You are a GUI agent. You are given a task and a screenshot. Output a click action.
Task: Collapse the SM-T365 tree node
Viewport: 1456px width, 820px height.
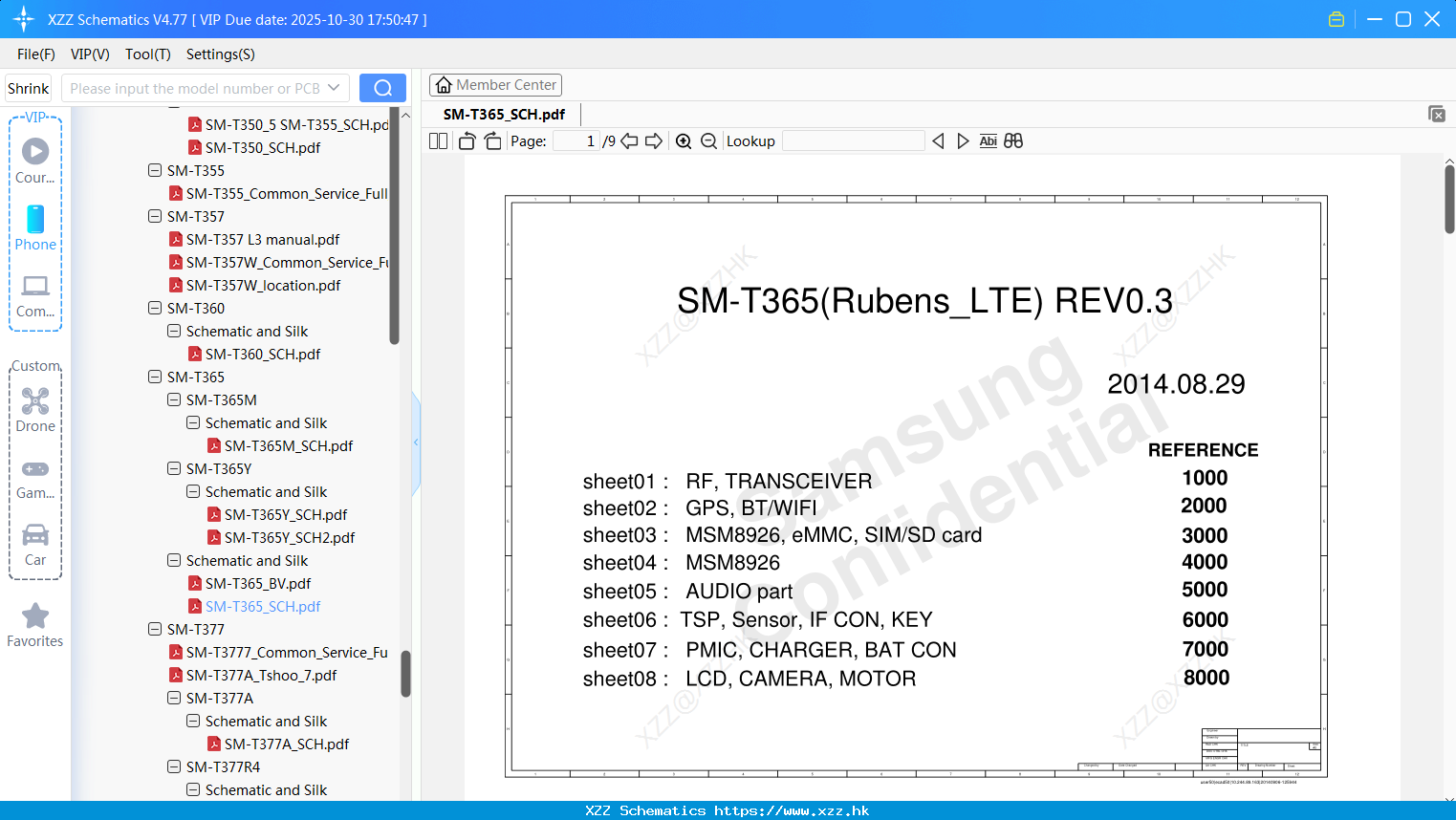pyautogui.click(x=155, y=377)
